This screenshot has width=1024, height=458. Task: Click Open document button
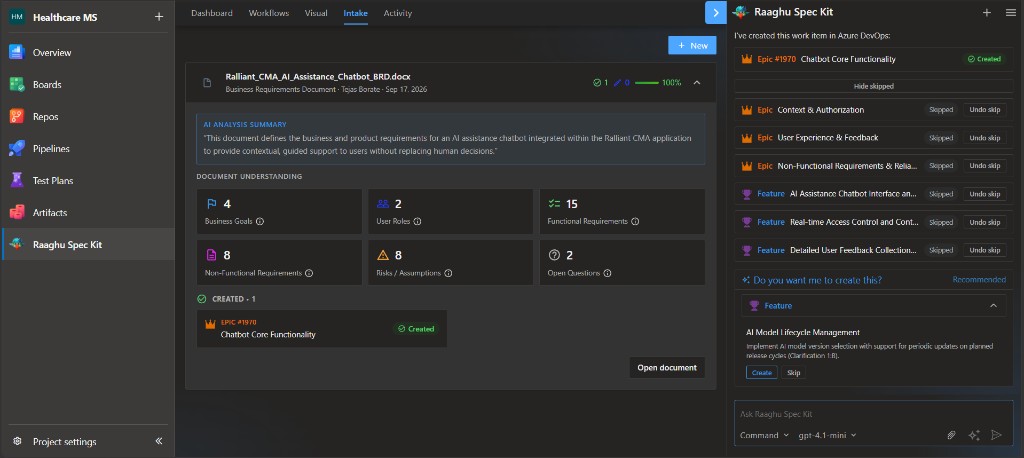point(667,367)
